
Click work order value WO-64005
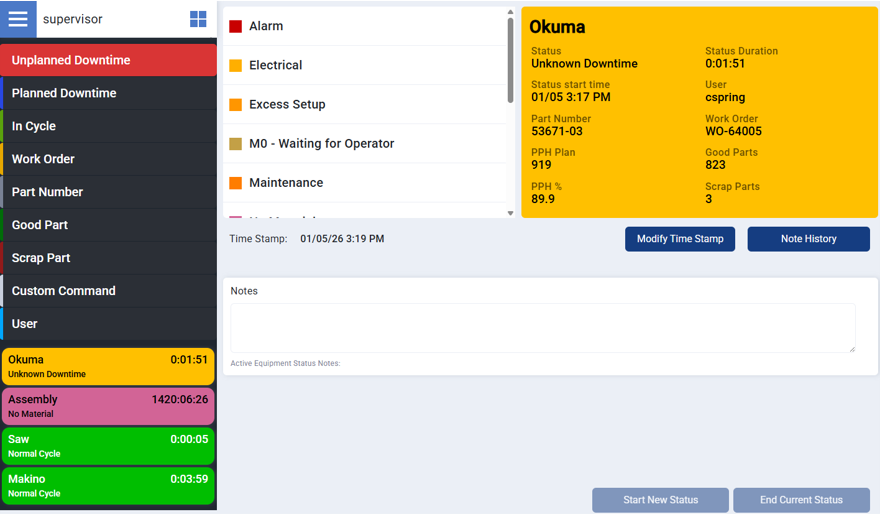tap(734, 131)
